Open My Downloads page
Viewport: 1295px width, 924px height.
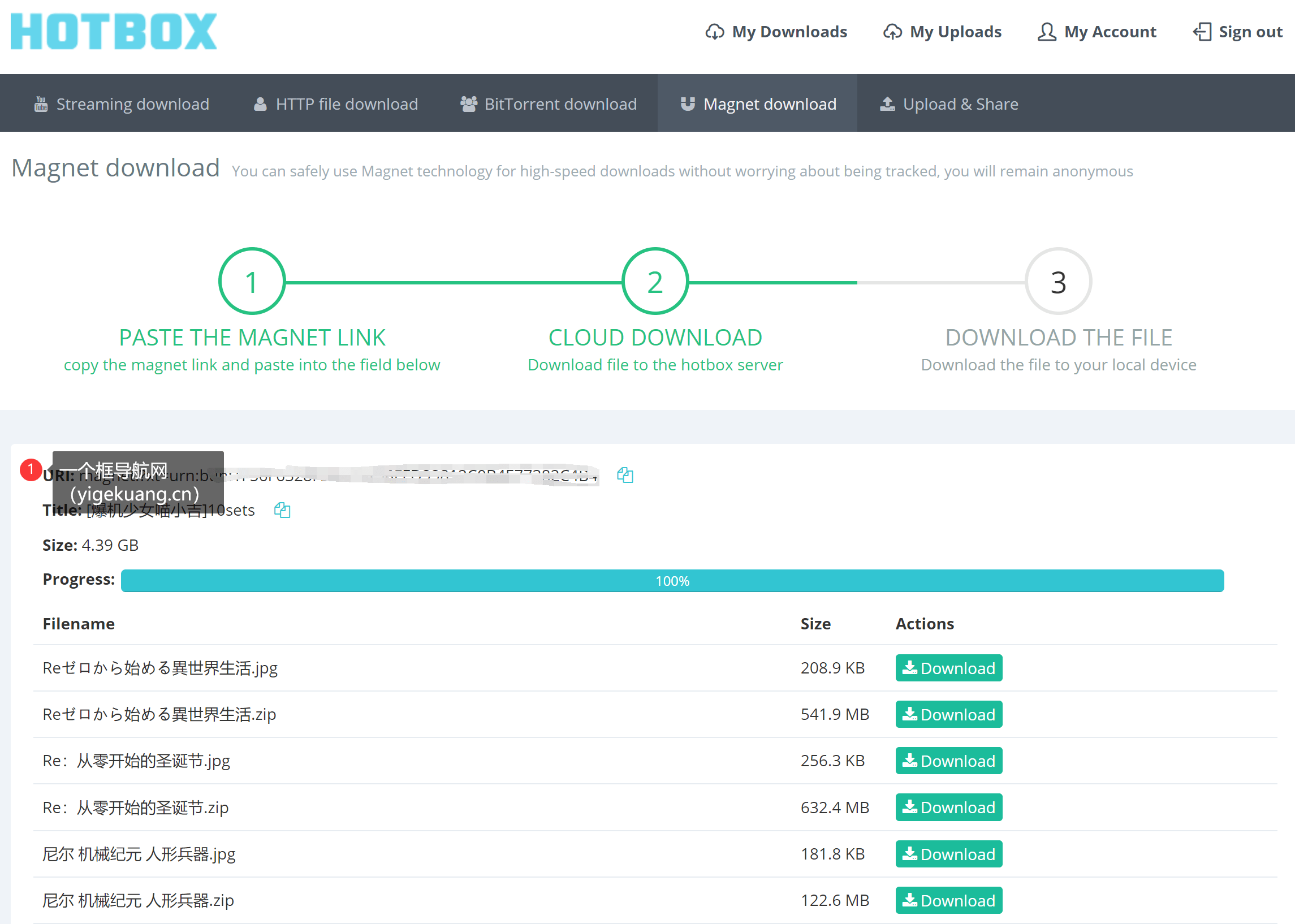(x=776, y=32)
